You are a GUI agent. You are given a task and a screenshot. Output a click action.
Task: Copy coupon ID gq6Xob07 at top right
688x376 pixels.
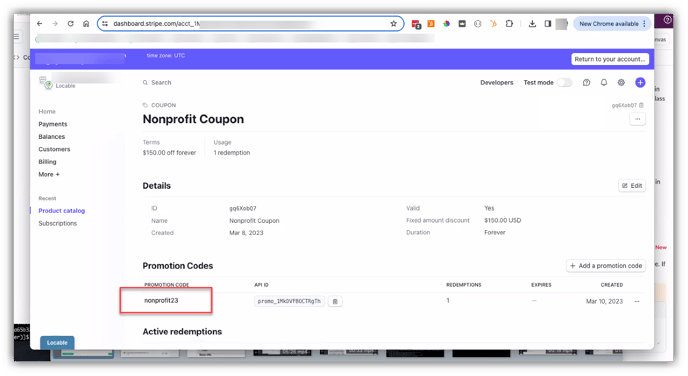point(641,105)
